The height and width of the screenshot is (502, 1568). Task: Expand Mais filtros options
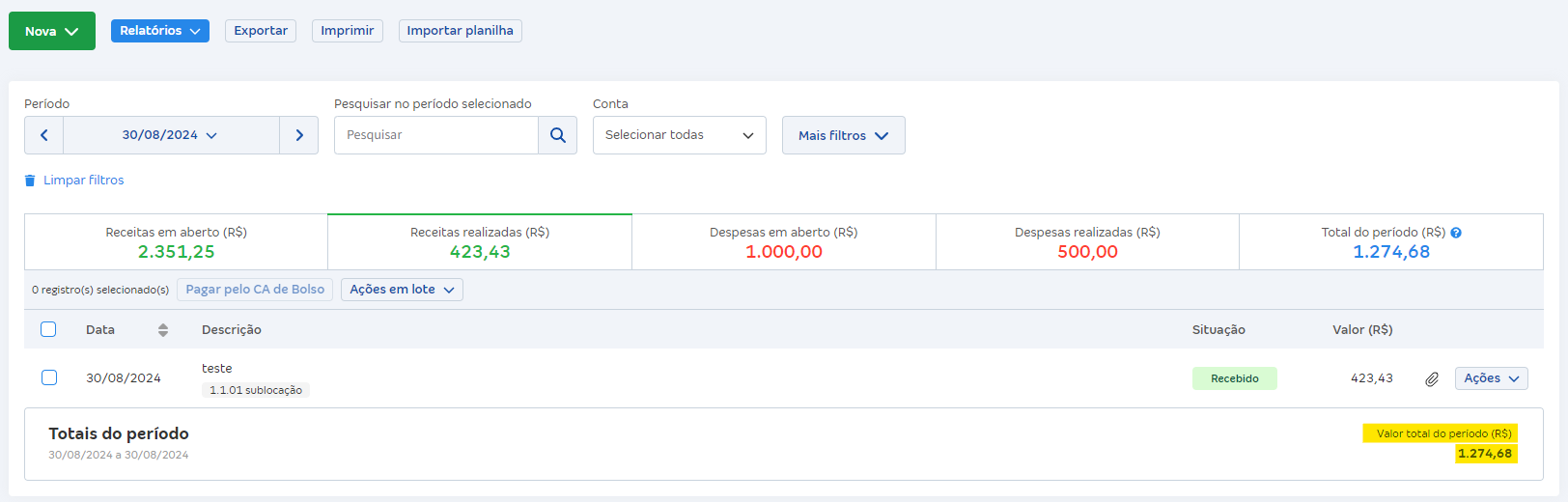click(x=843, y=135)
